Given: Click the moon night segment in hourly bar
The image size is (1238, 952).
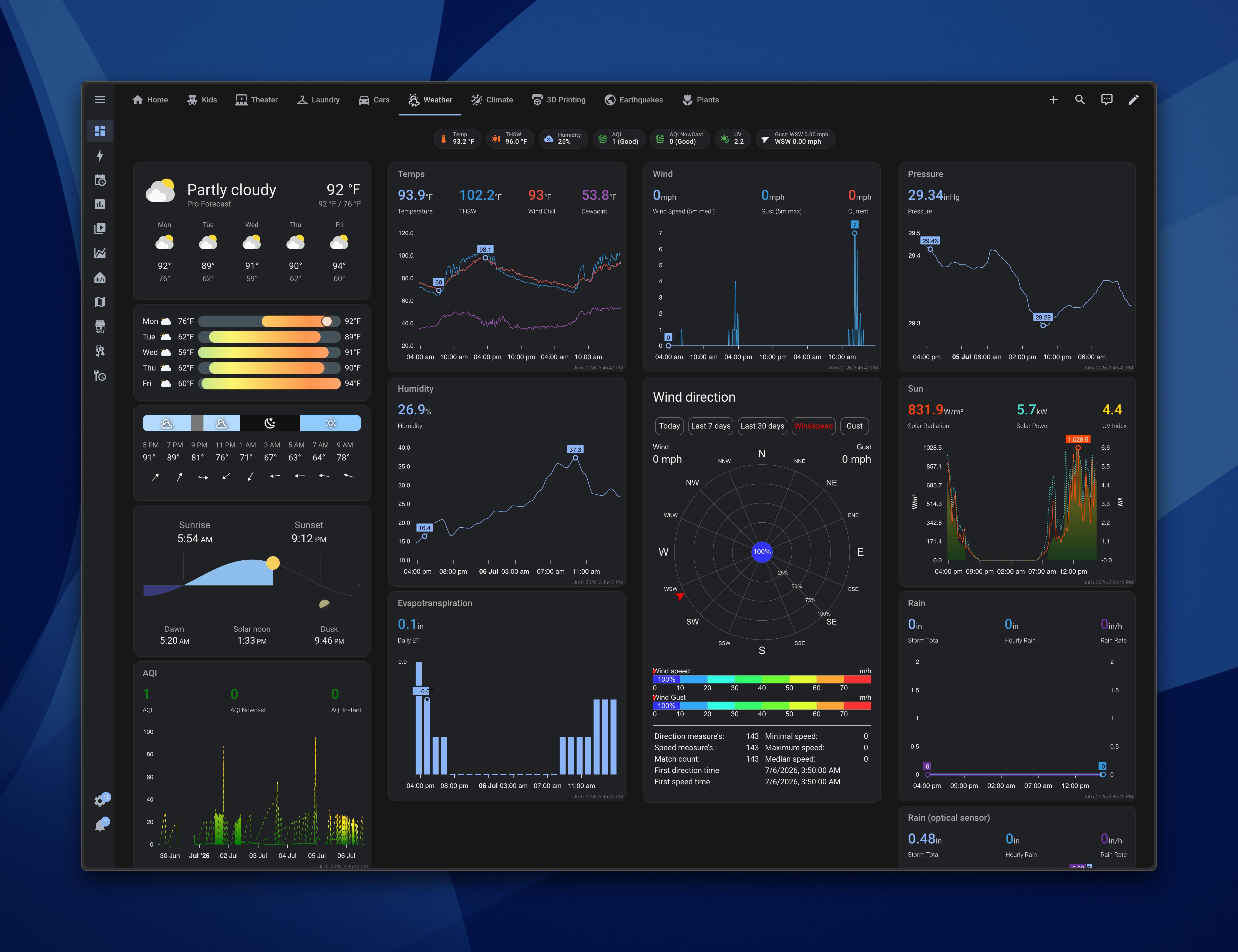Looking at the screenshot, I should click(x=270, y=423).
